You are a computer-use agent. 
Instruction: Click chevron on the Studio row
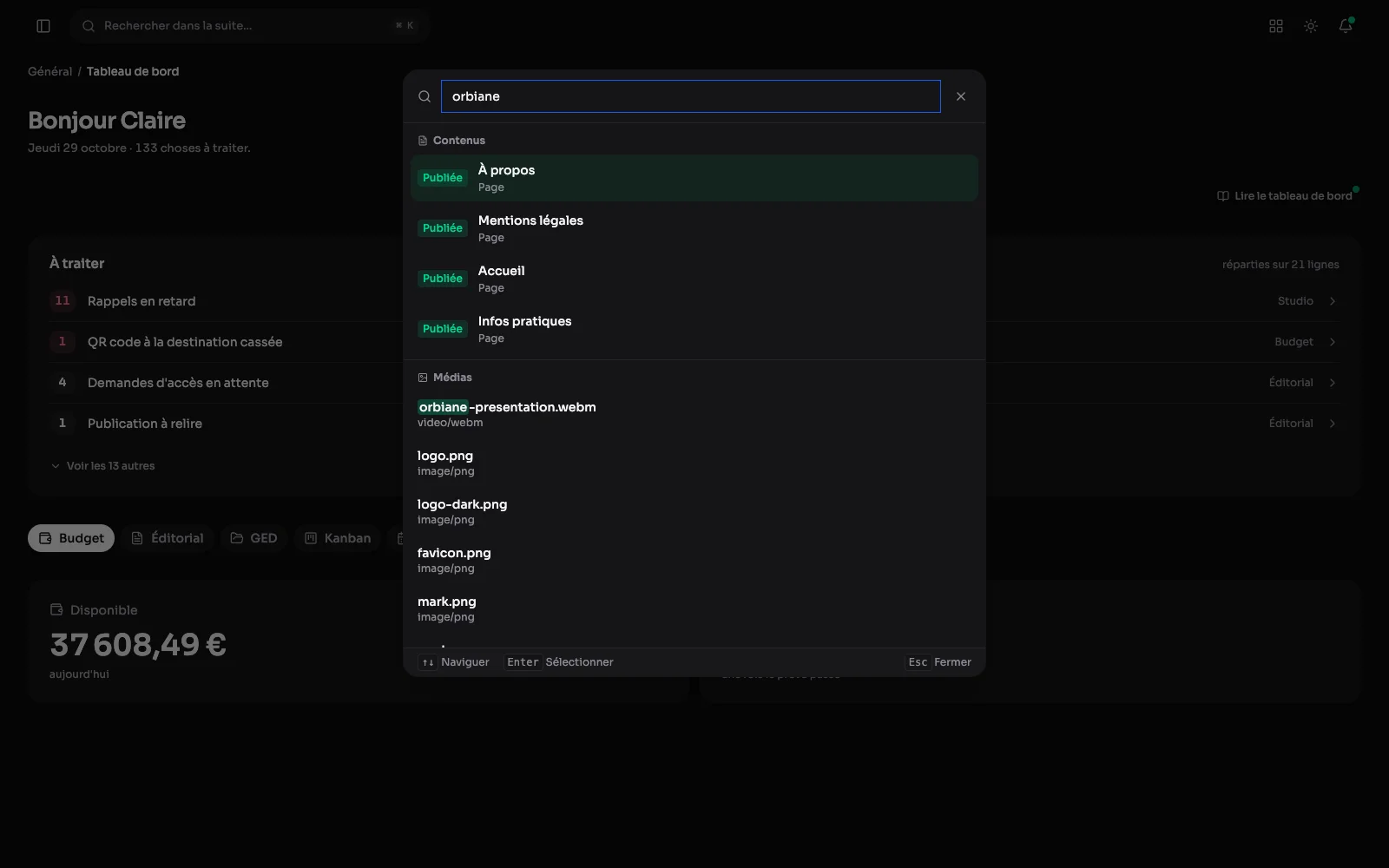click(x=1333, y=301)
